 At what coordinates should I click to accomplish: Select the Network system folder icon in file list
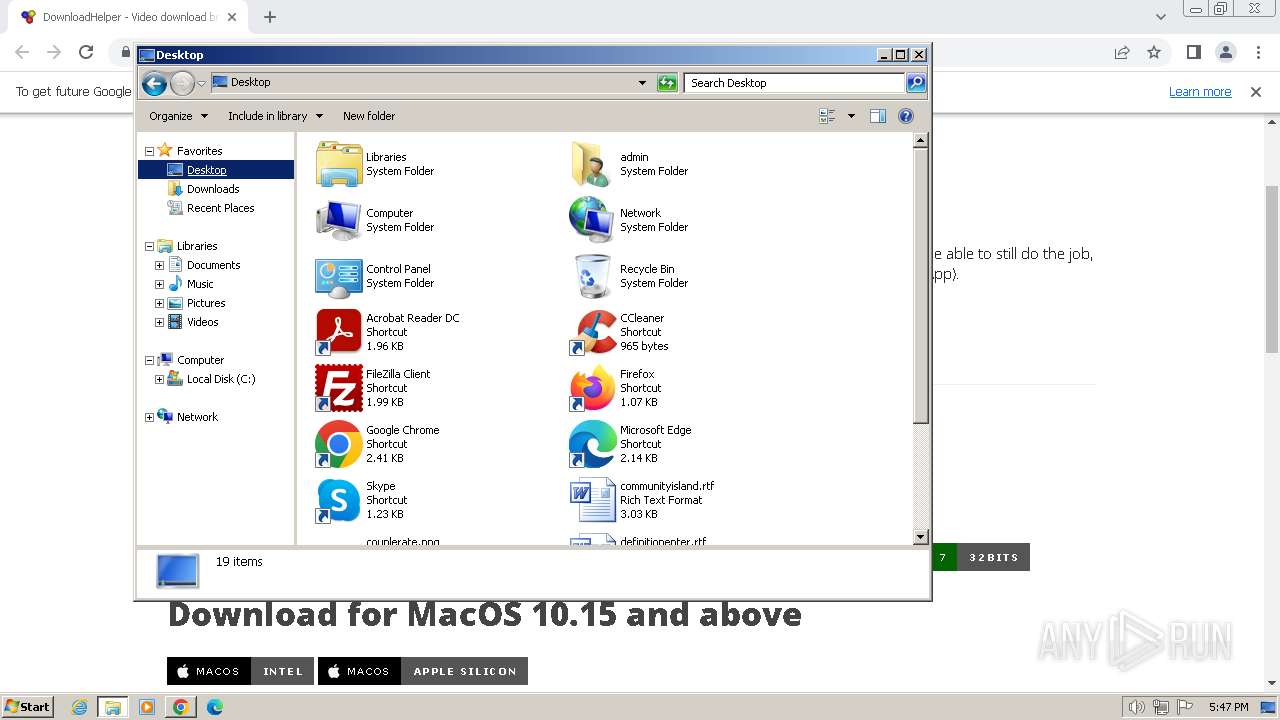click(x=592, y=220)
